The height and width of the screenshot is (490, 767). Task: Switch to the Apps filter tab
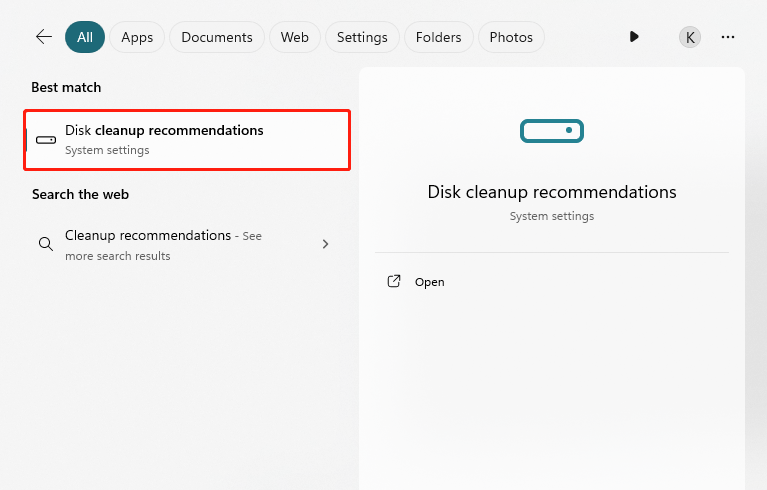[137, 37]
